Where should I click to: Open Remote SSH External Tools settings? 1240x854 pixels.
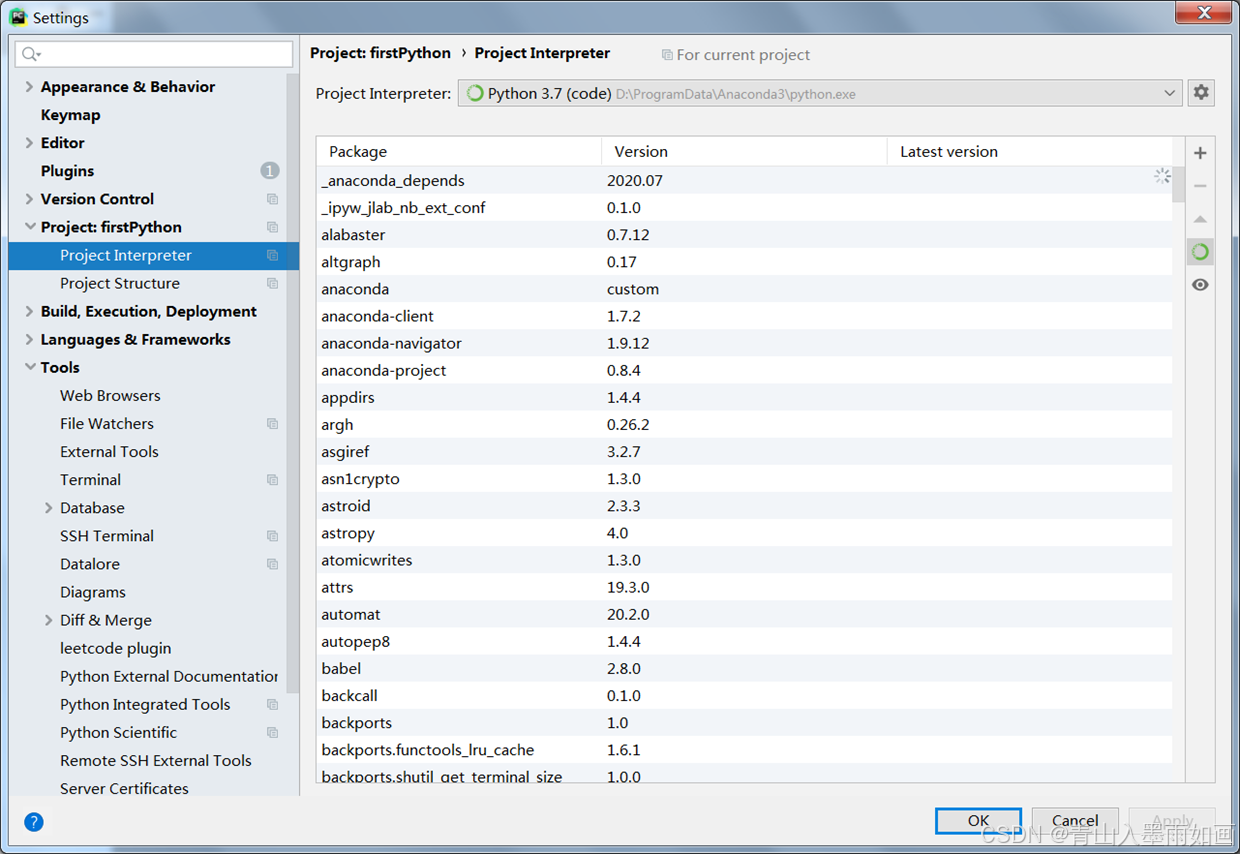click(156, 760)
